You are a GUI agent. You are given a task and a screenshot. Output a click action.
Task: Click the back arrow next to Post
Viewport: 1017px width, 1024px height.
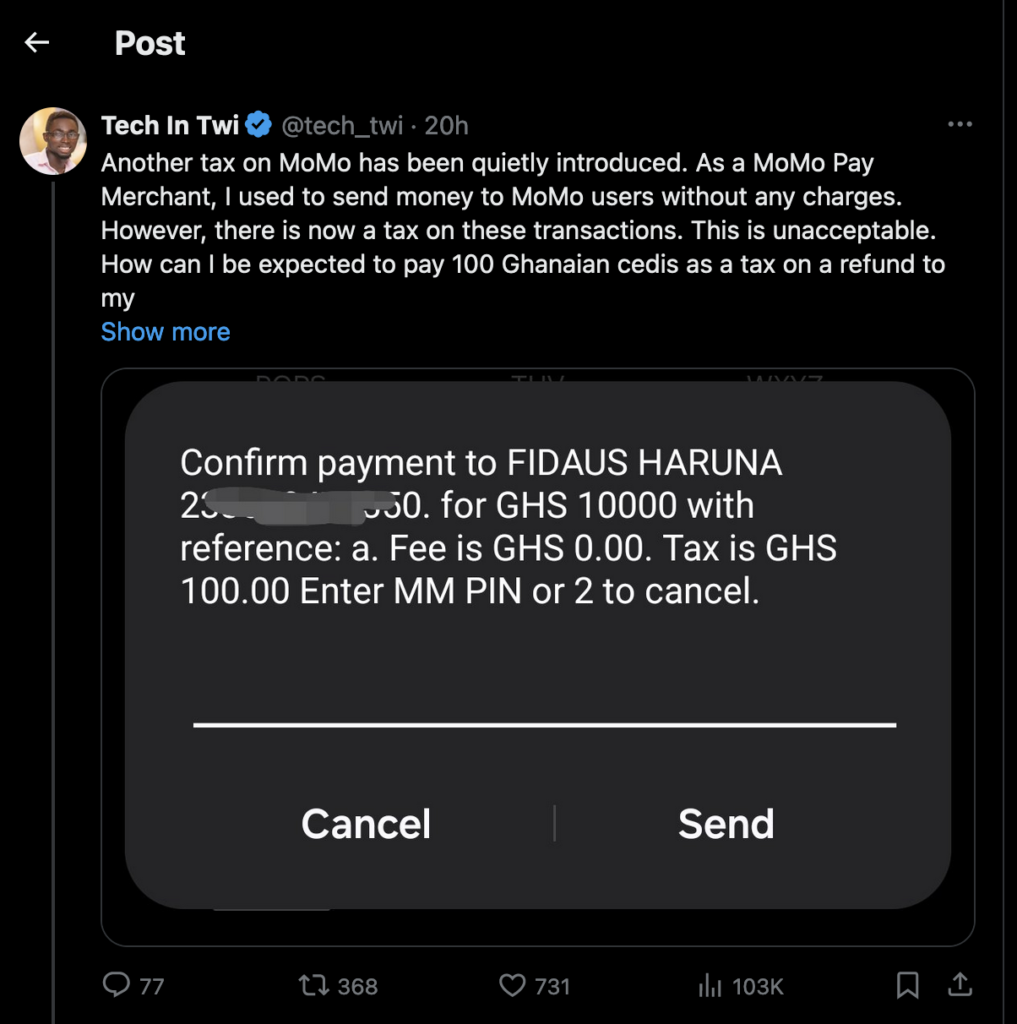(37, 43)
